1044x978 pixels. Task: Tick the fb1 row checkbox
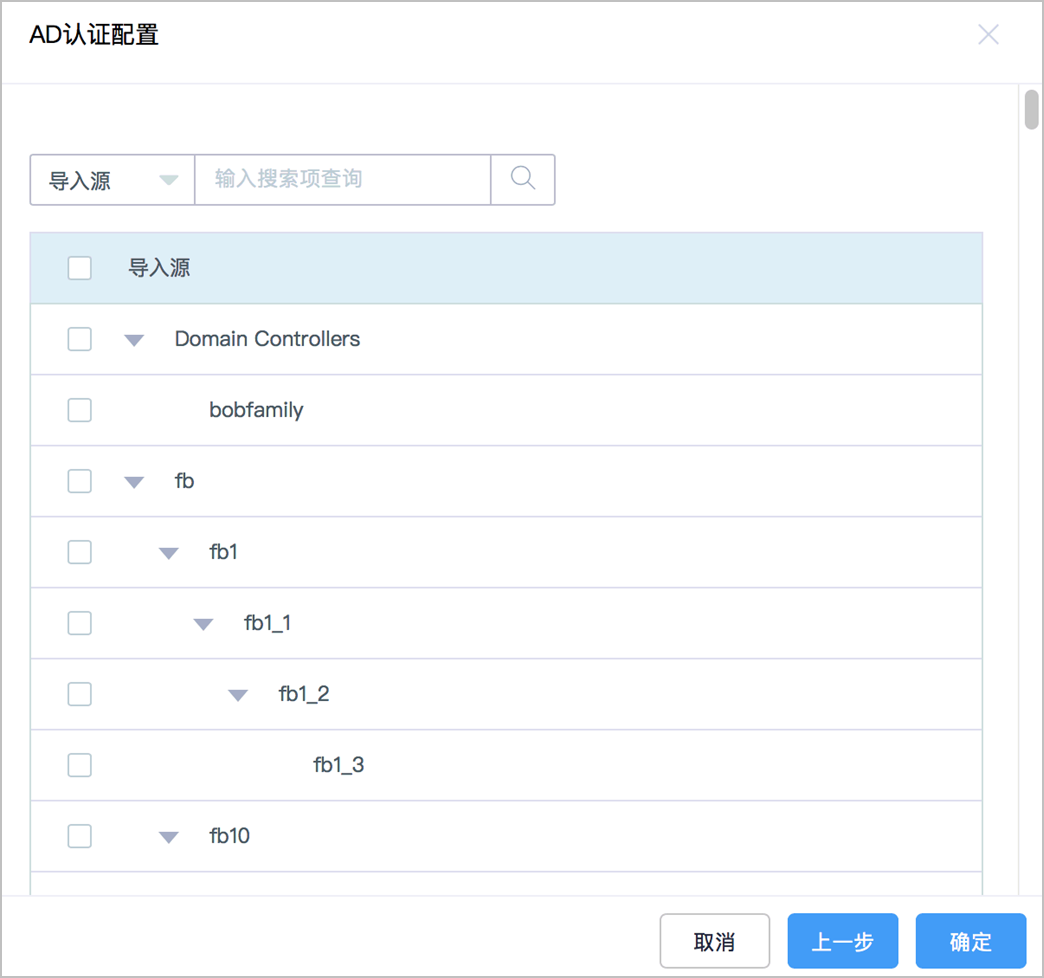pos(80,552)
